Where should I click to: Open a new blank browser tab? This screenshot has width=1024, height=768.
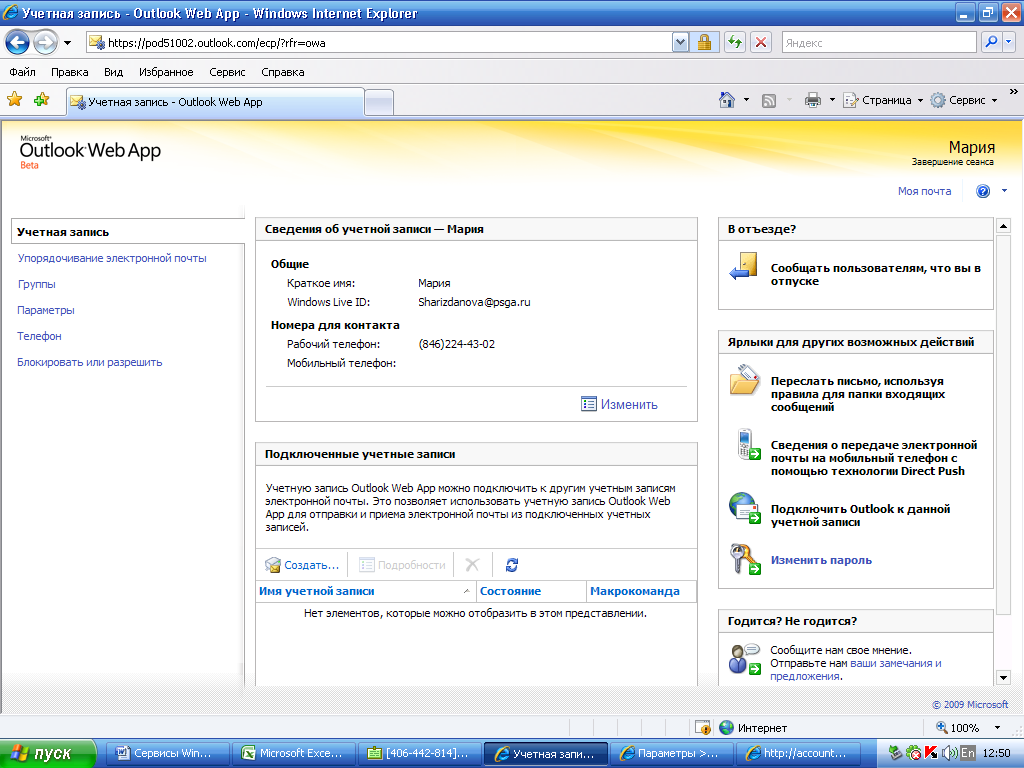379,103
